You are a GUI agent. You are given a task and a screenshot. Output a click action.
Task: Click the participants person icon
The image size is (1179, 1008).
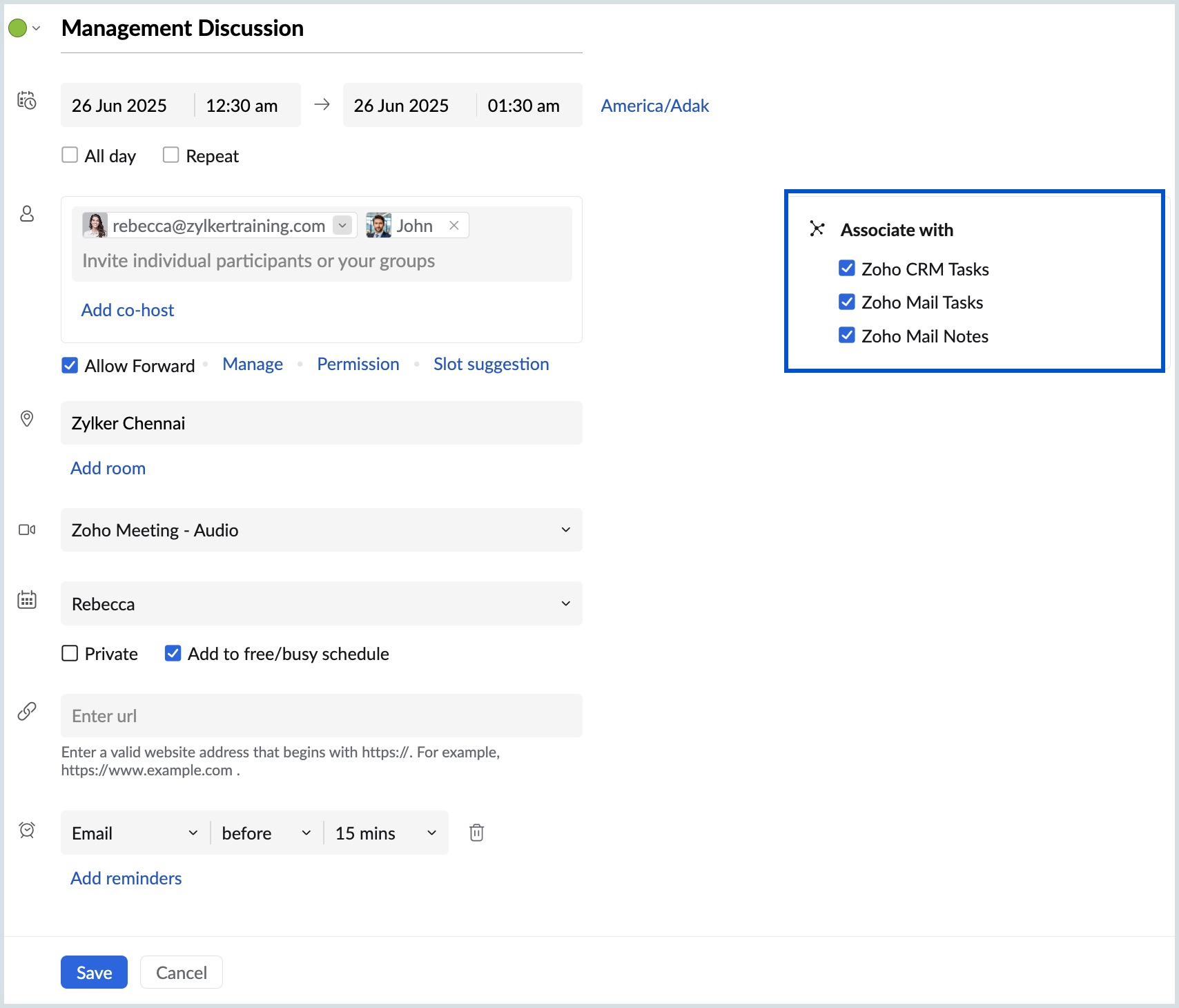pos(27,214)
